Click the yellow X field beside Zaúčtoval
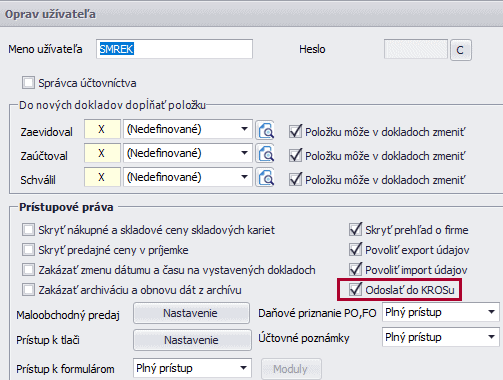 pos(102,153)
